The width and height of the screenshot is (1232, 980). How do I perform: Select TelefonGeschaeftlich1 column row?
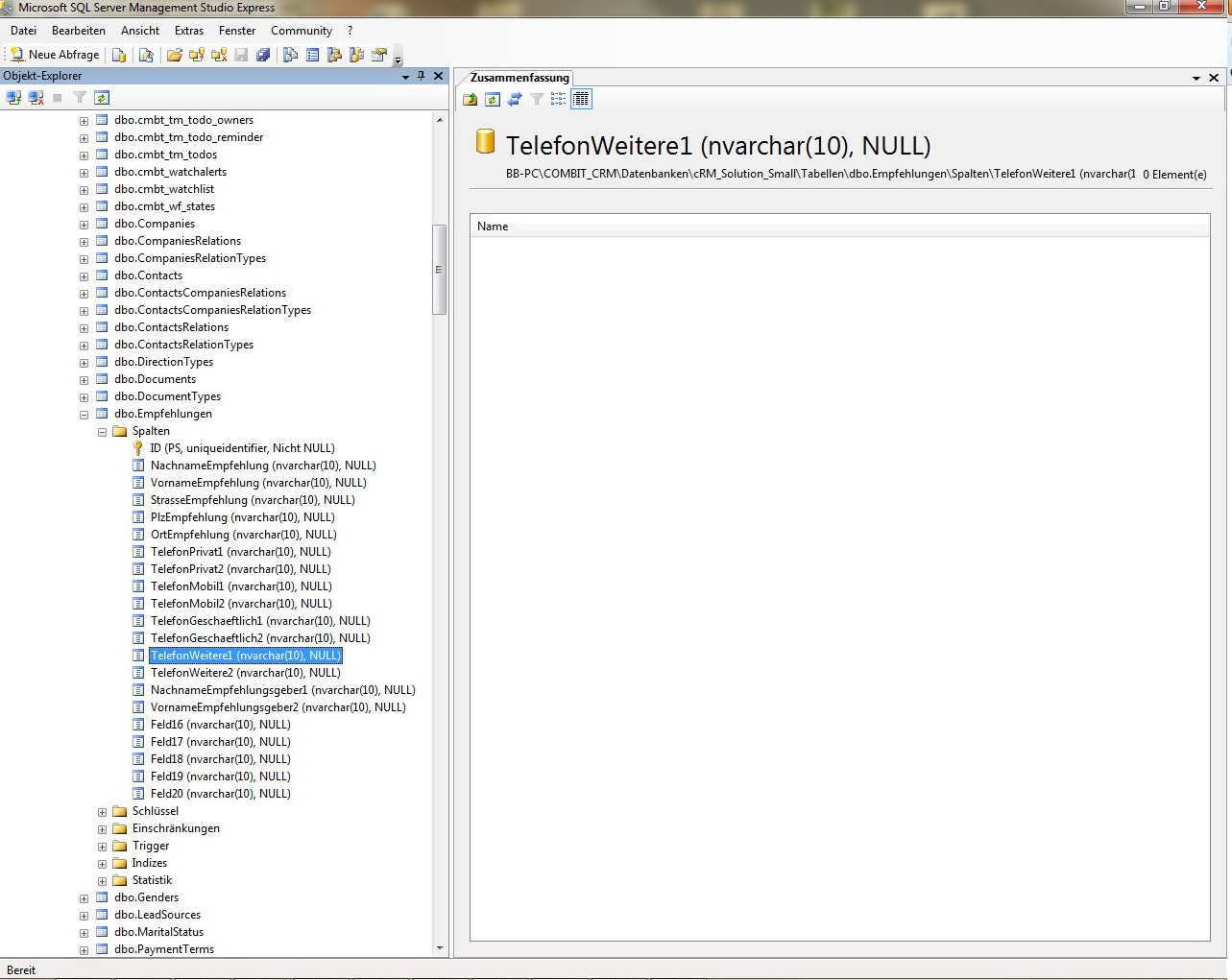260,621
